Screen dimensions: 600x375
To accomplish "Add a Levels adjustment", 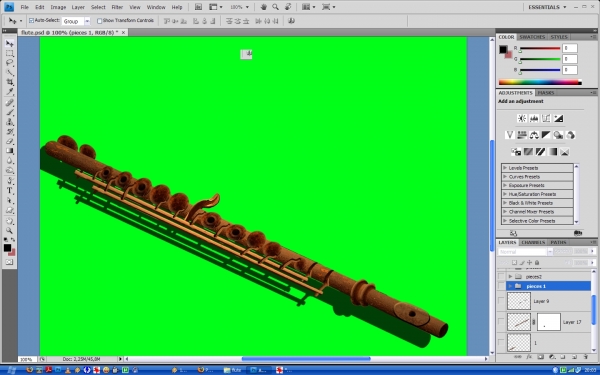I will pyautogui.click(x=534, y=119).
